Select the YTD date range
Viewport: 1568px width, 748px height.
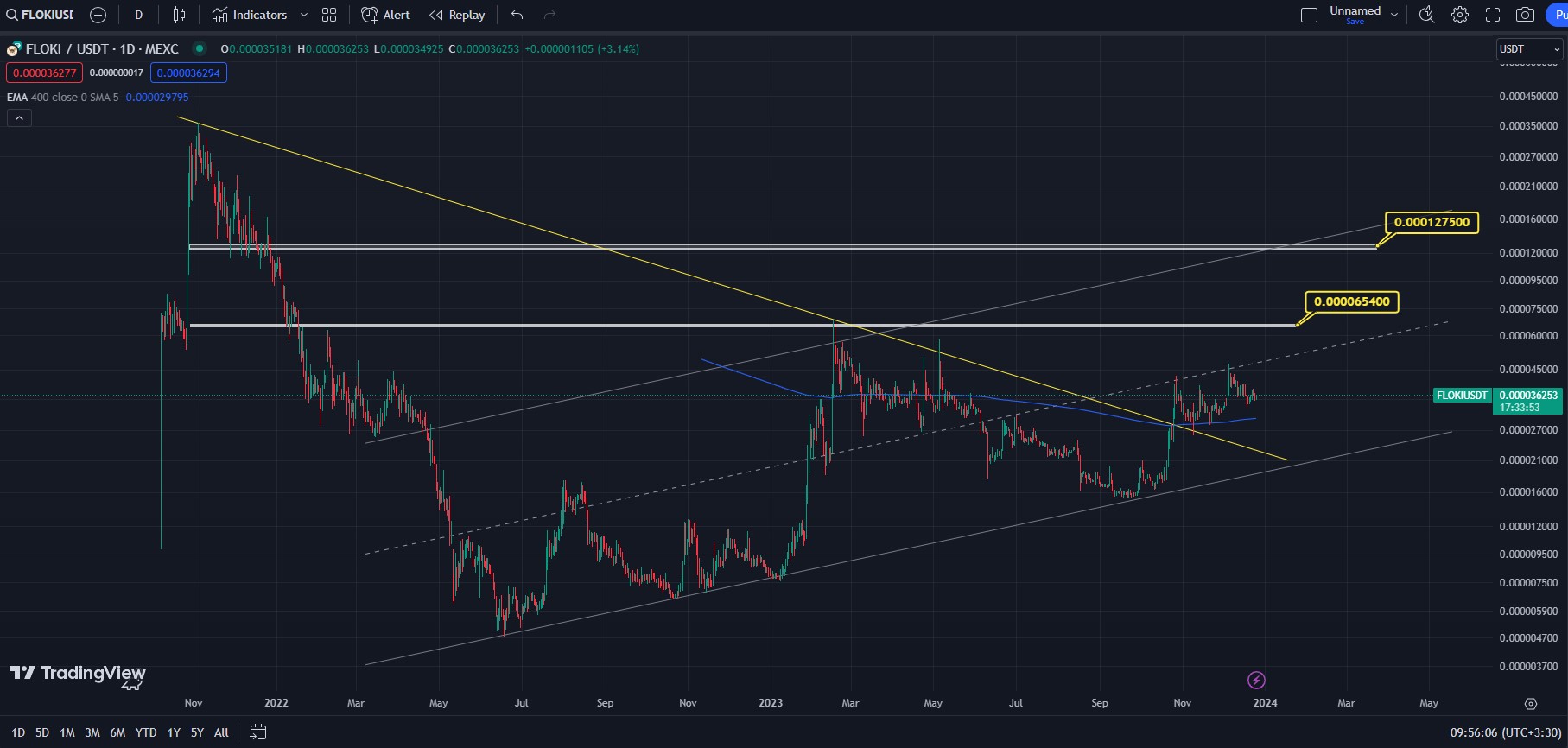146,732
